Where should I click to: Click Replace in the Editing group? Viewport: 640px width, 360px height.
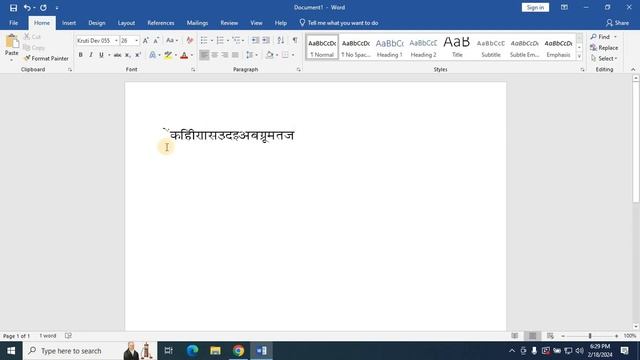[x=604, y=48]
